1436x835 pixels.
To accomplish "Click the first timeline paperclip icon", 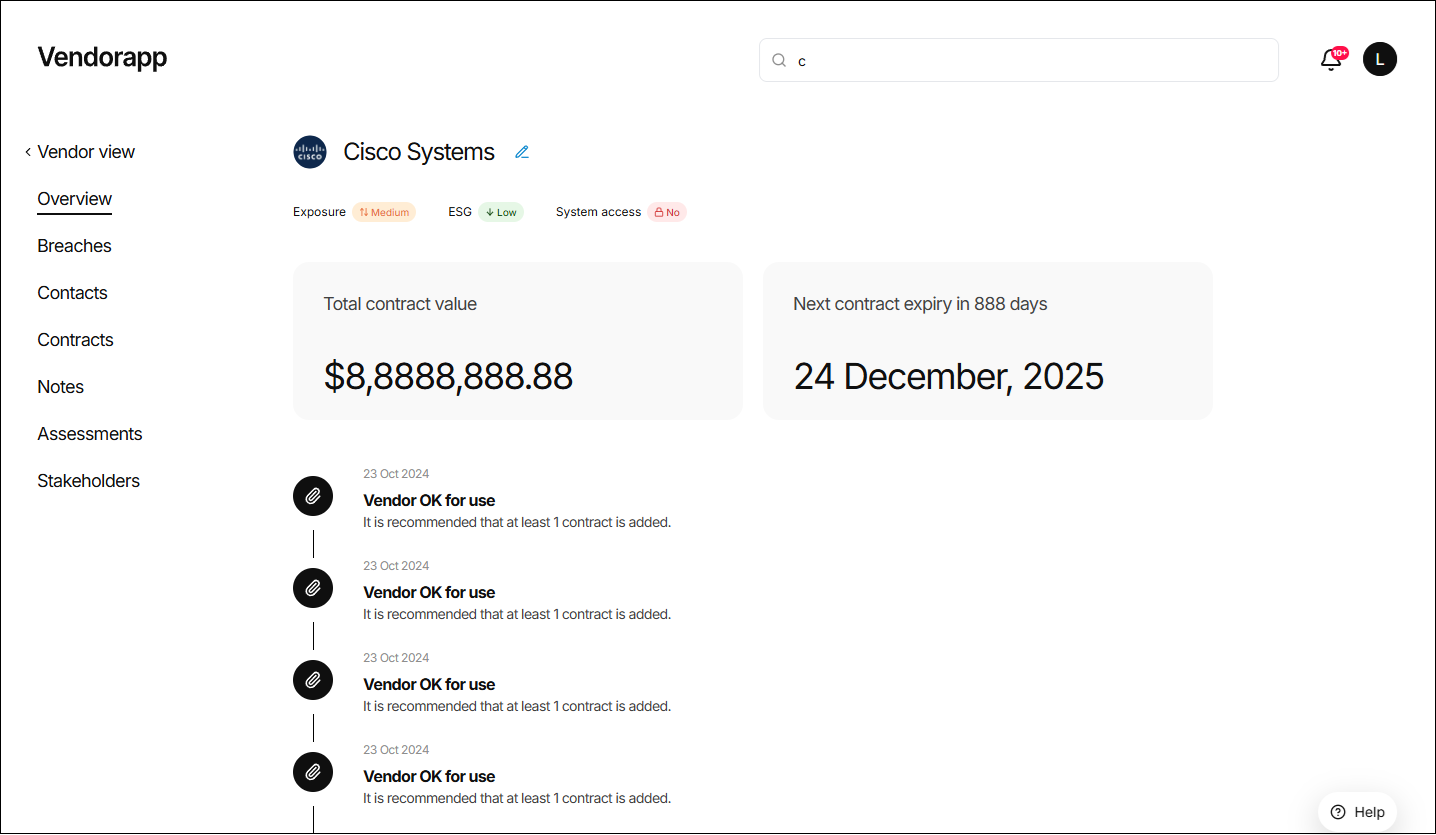I will (x=313, y=496).
